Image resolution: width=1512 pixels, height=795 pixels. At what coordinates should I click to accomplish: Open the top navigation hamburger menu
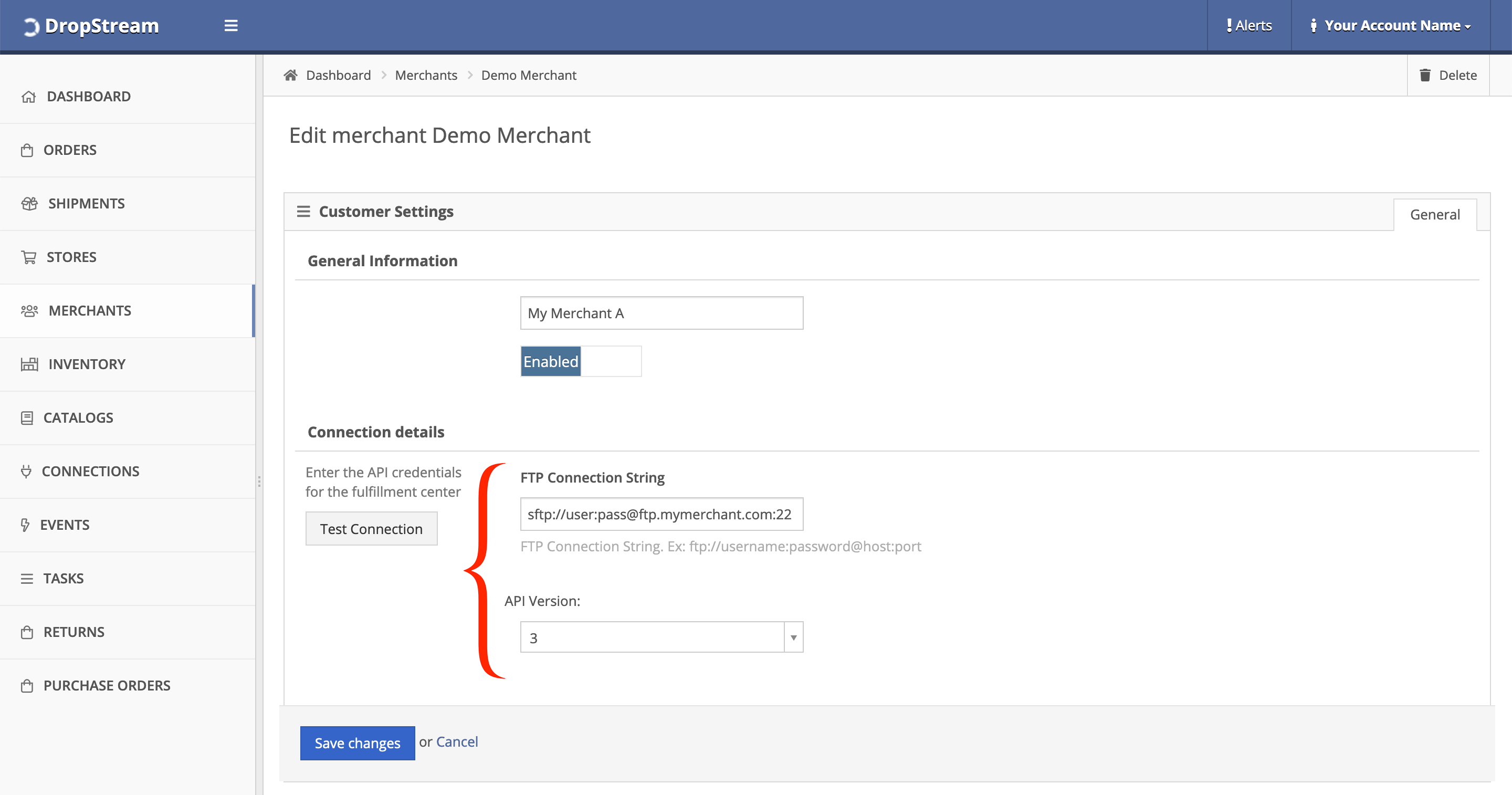pos(231,25)
